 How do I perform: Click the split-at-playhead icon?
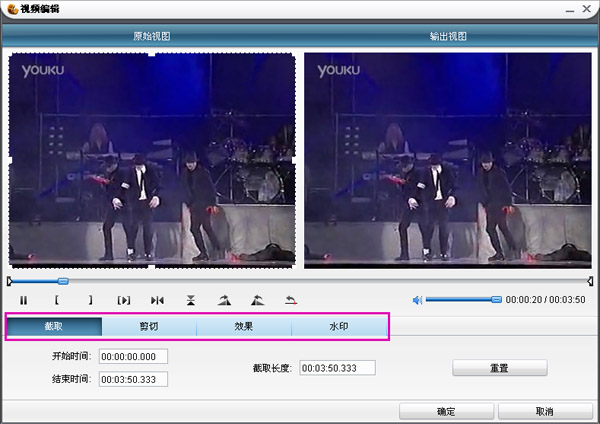157,300
